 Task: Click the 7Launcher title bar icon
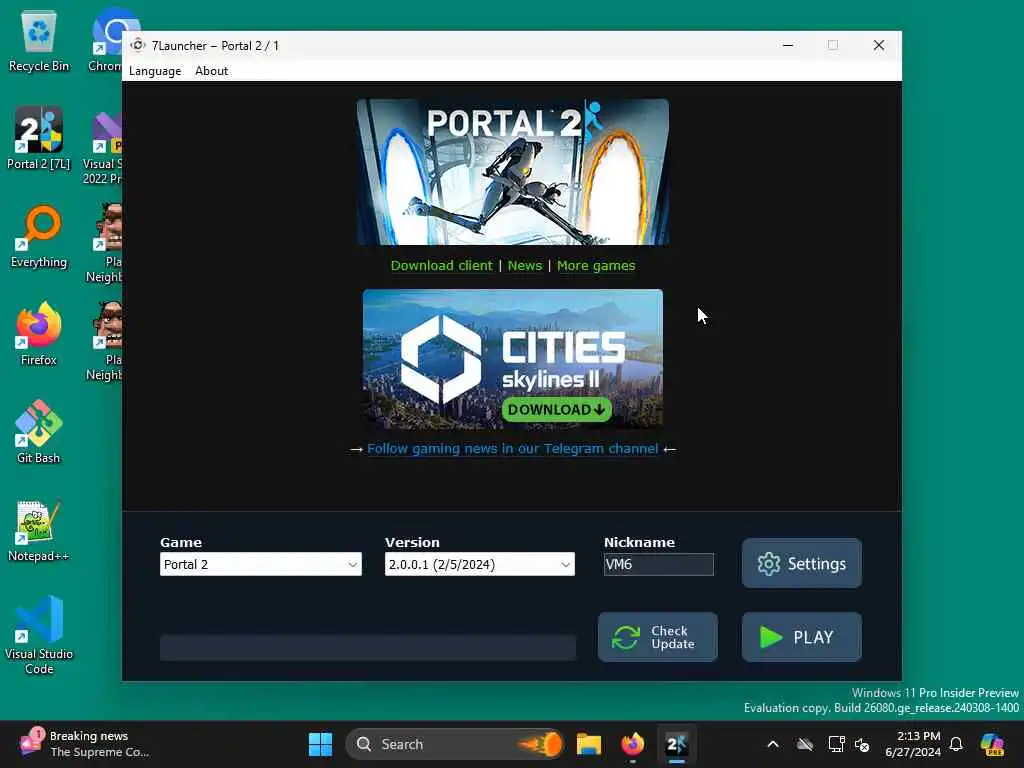[138, 45]
